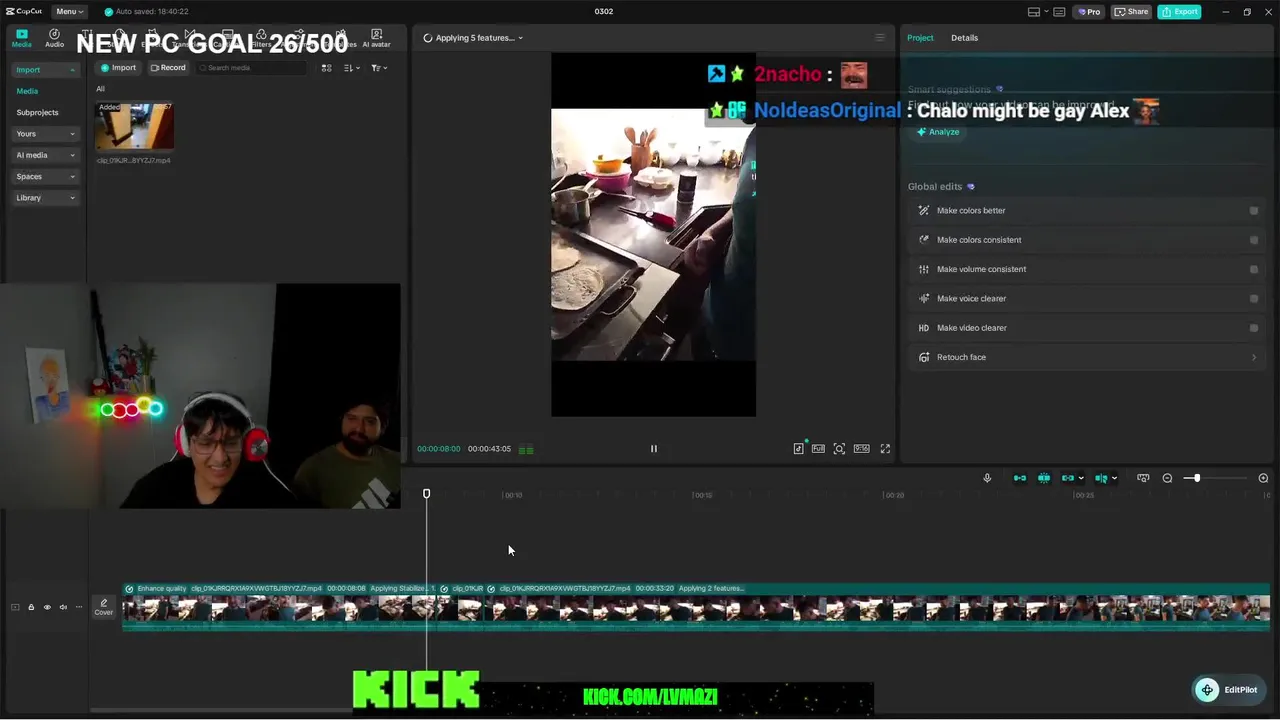Screen dimensions: 1280x720
Task: Toggle Make volume consistent
Action: pos(1254,269)
